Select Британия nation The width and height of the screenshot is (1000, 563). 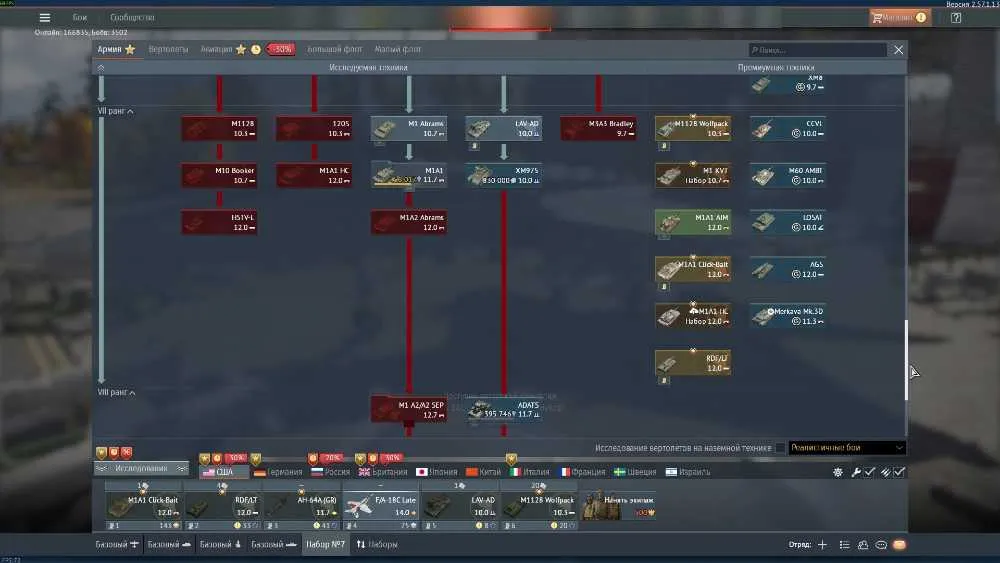pyautogui.click(x=383, y=472)
